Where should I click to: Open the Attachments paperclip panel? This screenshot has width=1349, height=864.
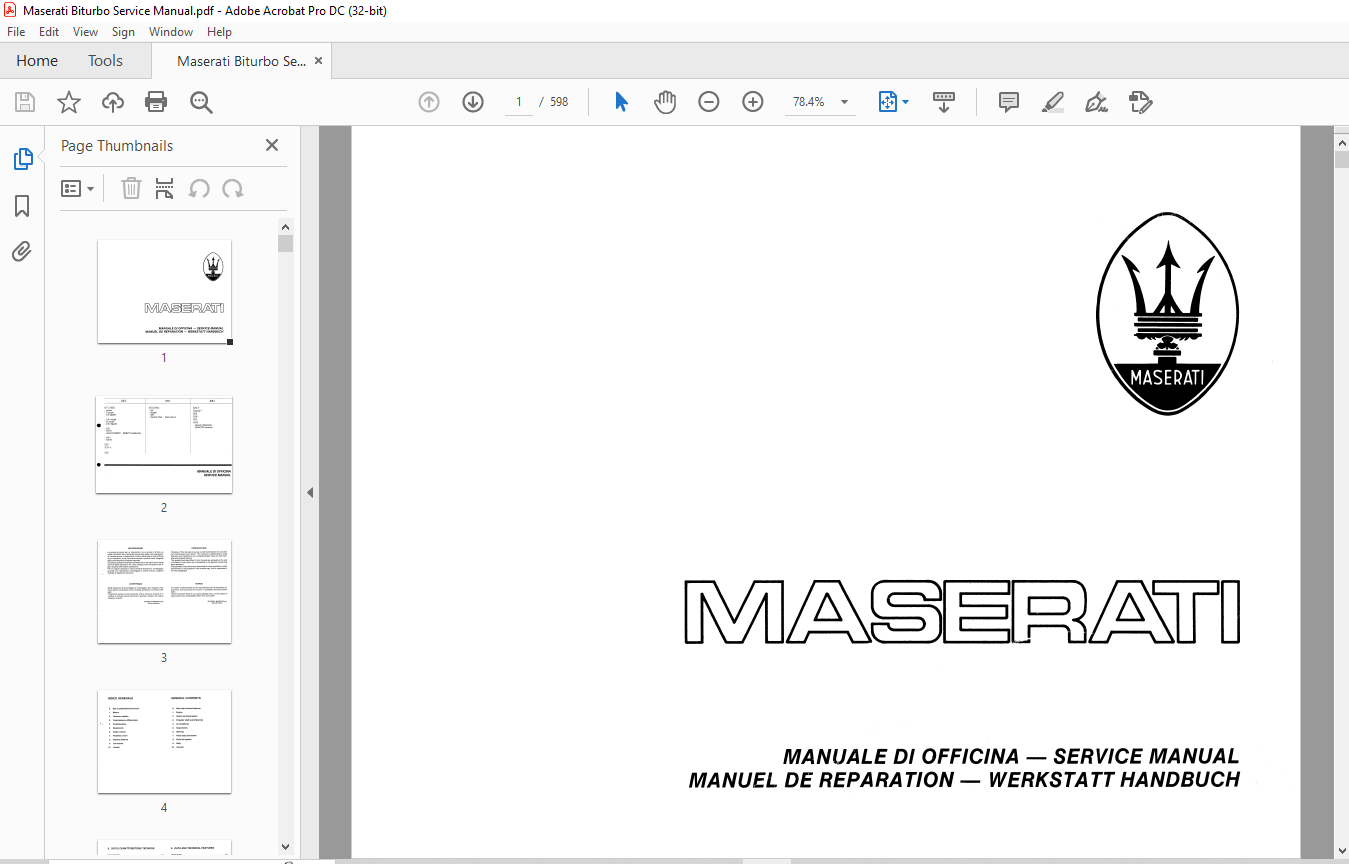pyautogui.click(x=22, y=251)
